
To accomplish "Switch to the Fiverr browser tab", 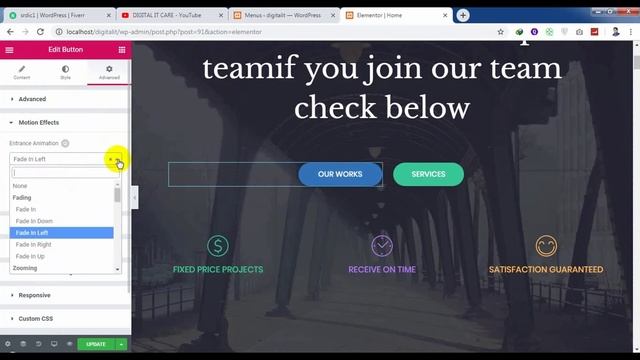I will [x=59, y=15].
